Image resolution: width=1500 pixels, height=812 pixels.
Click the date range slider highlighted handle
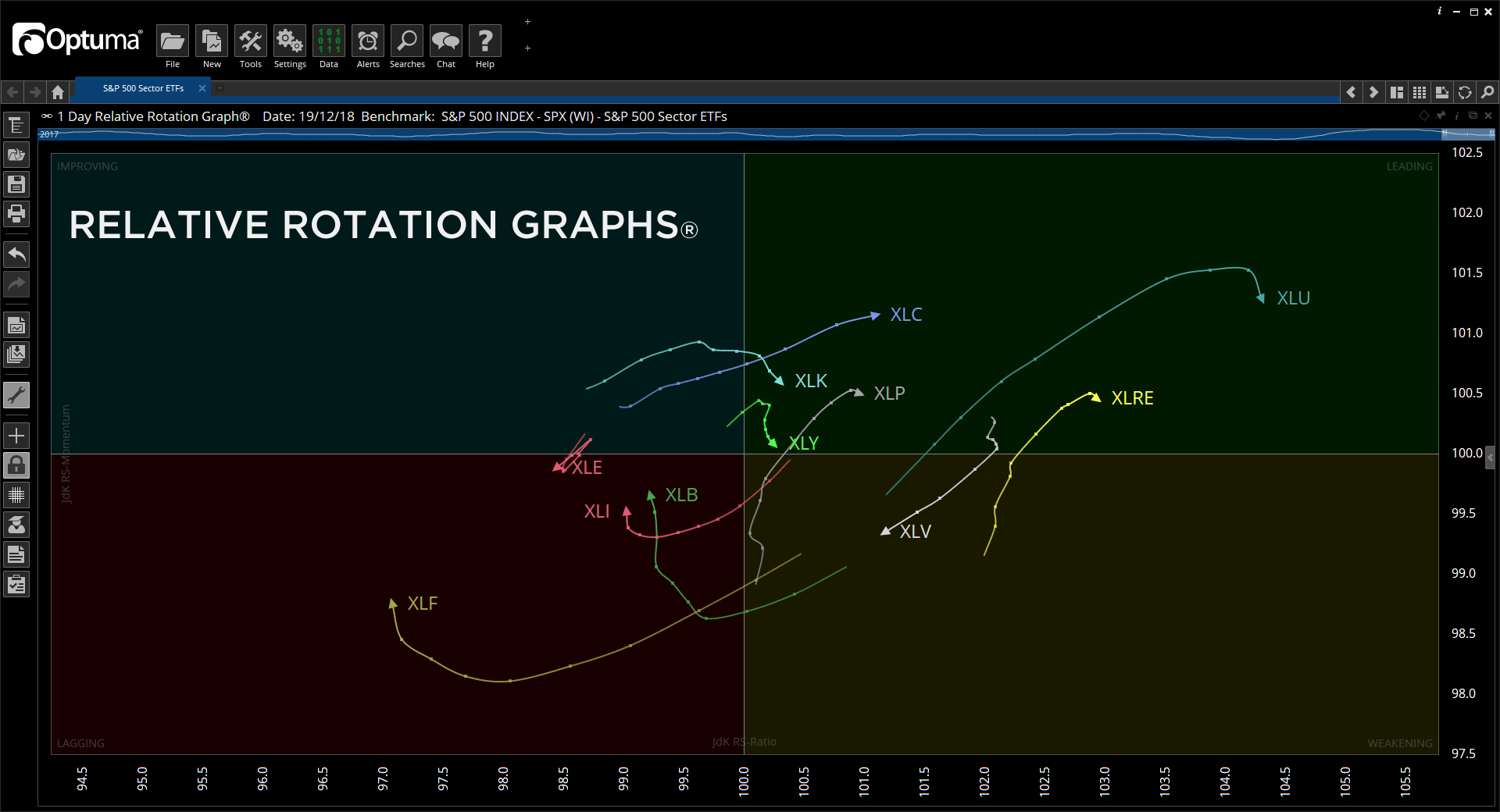(1469, 134)
